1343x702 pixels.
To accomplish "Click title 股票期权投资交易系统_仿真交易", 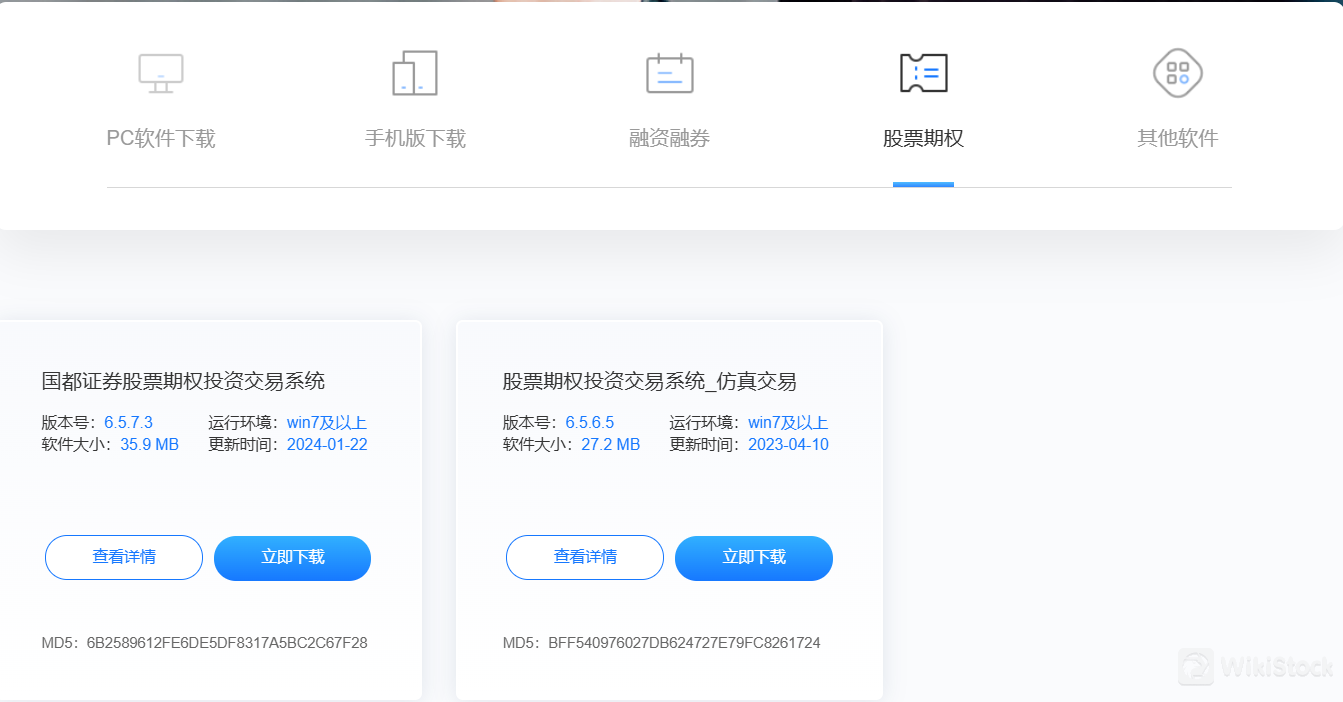I will (649, 381).
